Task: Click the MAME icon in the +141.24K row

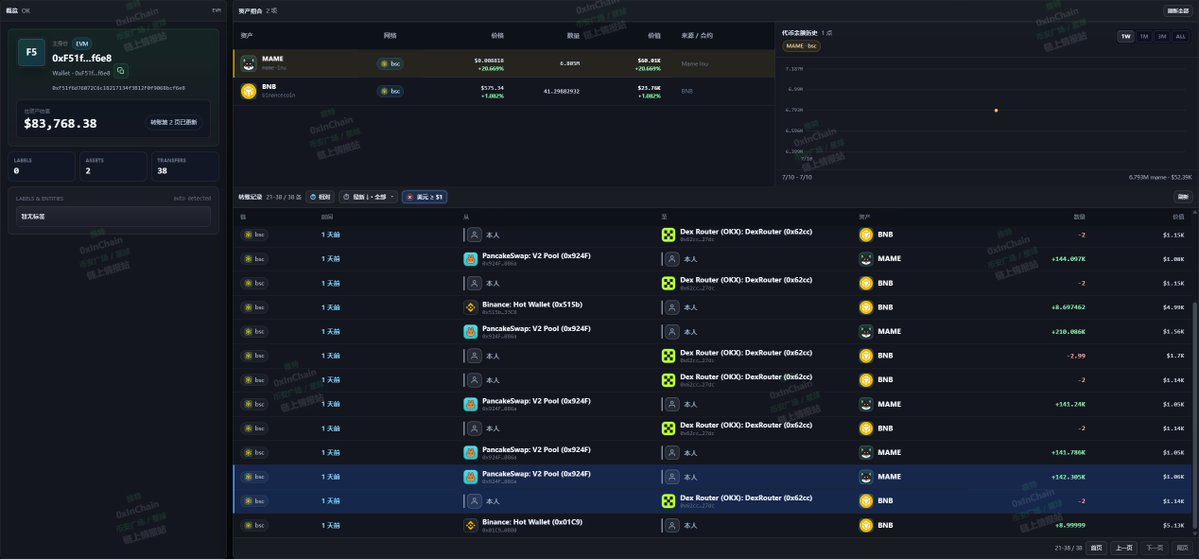Action: 866,404
